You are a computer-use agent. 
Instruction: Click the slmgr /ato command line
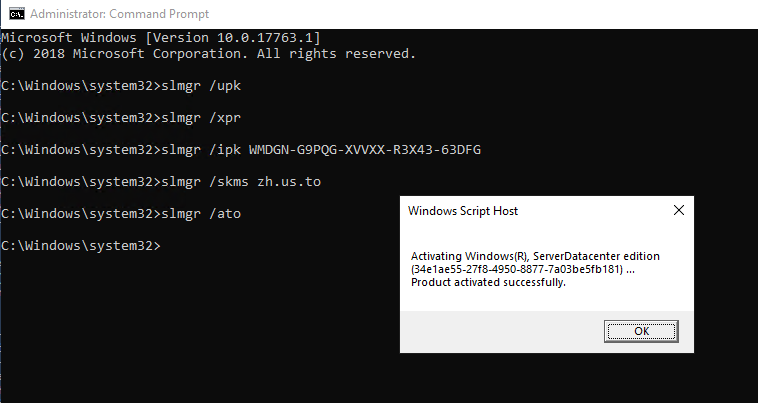point(121,214)
